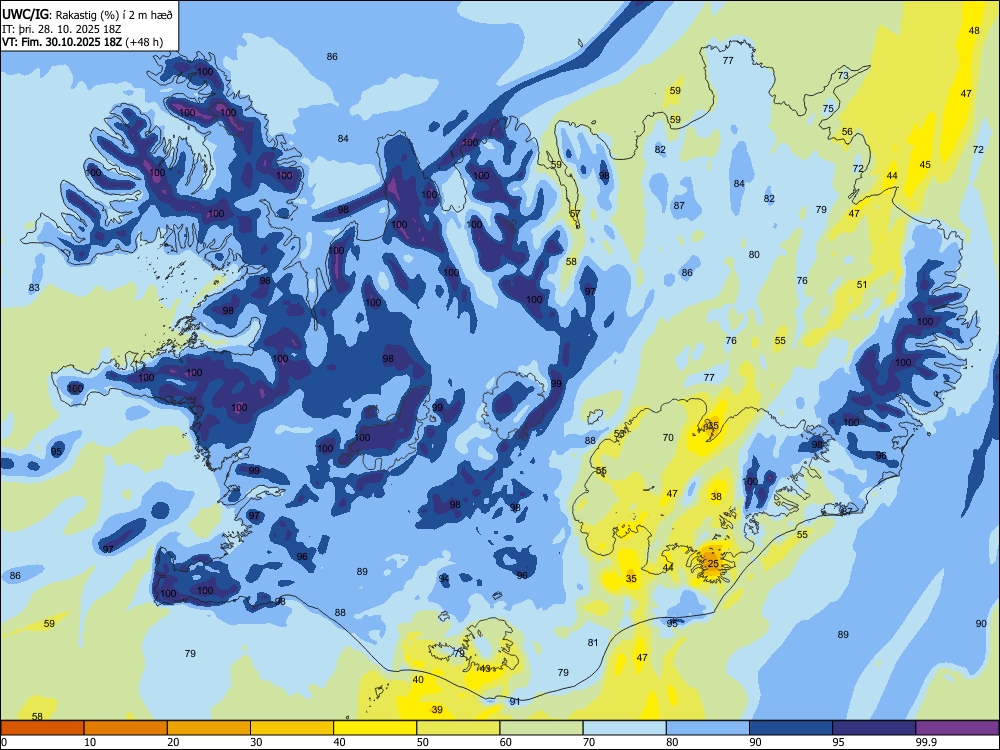Click the humidity value '25' on the map

coord(713,563)
